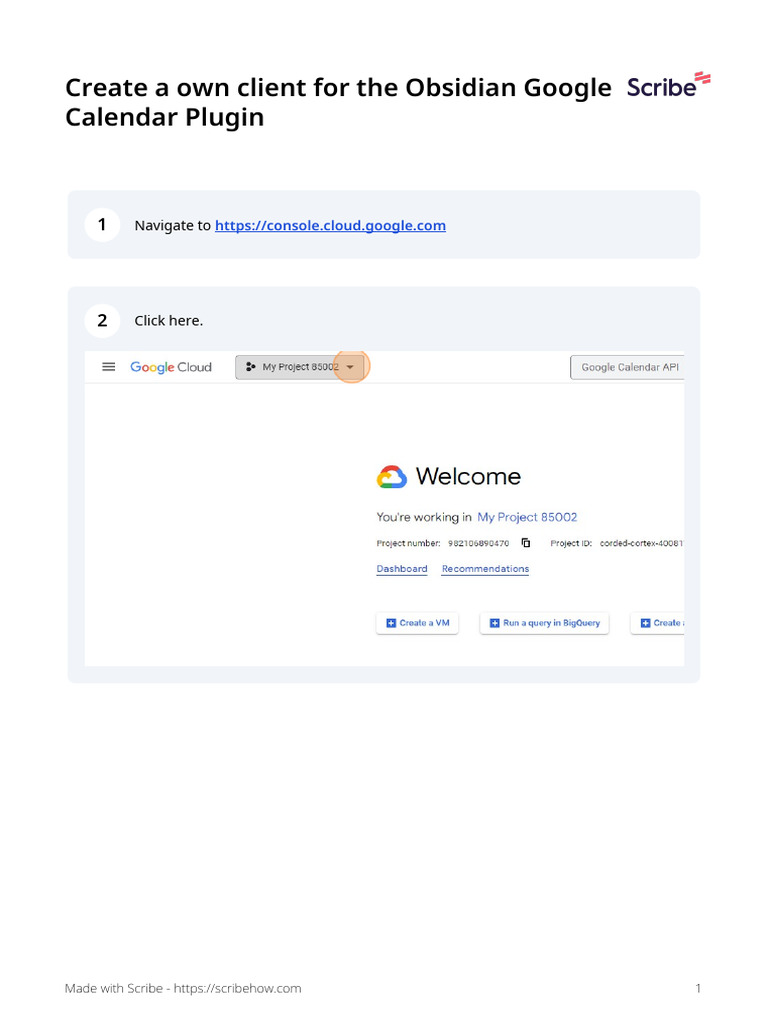Open the Recommendations link
Screen dimensions: 768x1024
pos(485,569)
